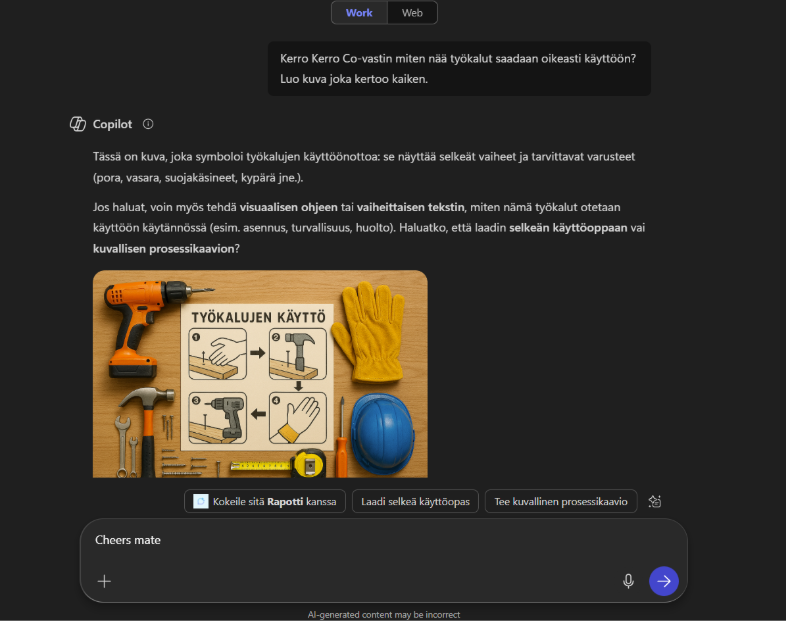Screen dimensions: 786x621
Task: Switch to the Work mode
Action: coord(359,13)
